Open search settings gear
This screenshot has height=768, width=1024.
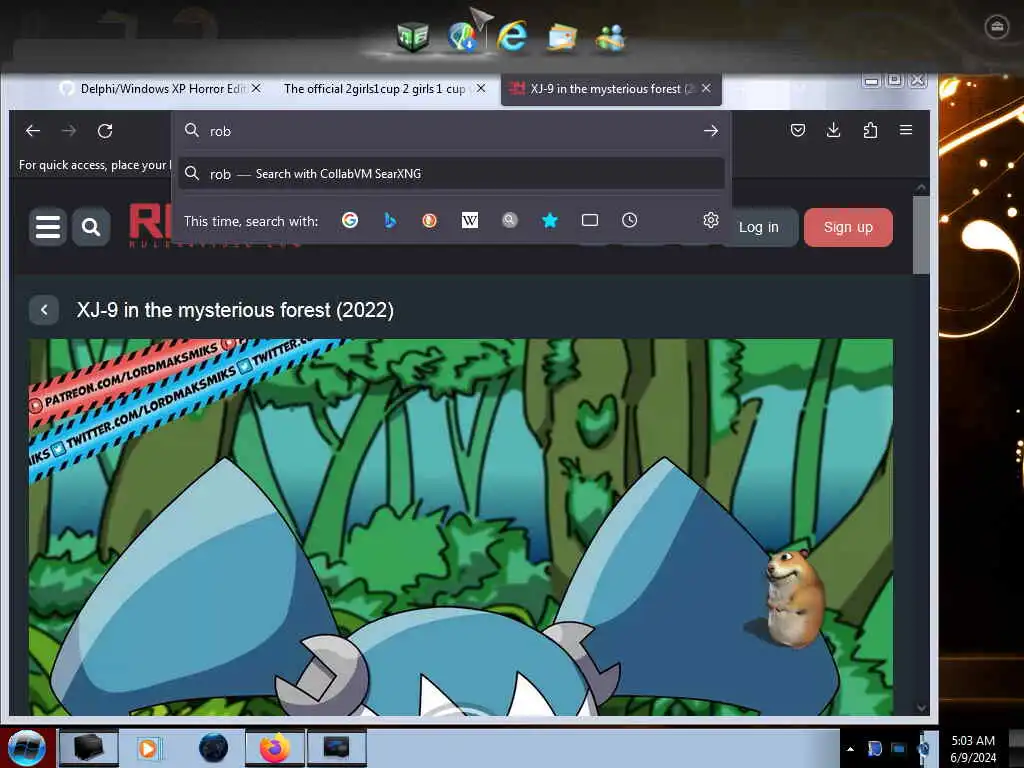point(711,220)
